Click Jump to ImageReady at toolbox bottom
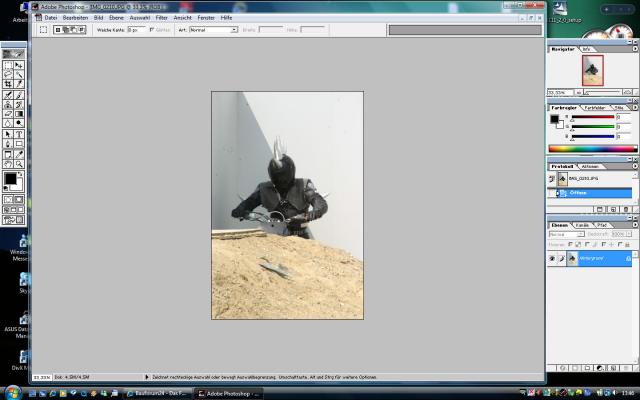Viewport: 640px width, 400px height. point(13,220)
